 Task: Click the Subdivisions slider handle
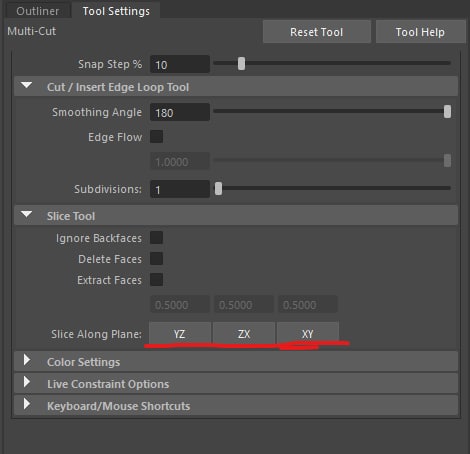click(x=218, y=189)
